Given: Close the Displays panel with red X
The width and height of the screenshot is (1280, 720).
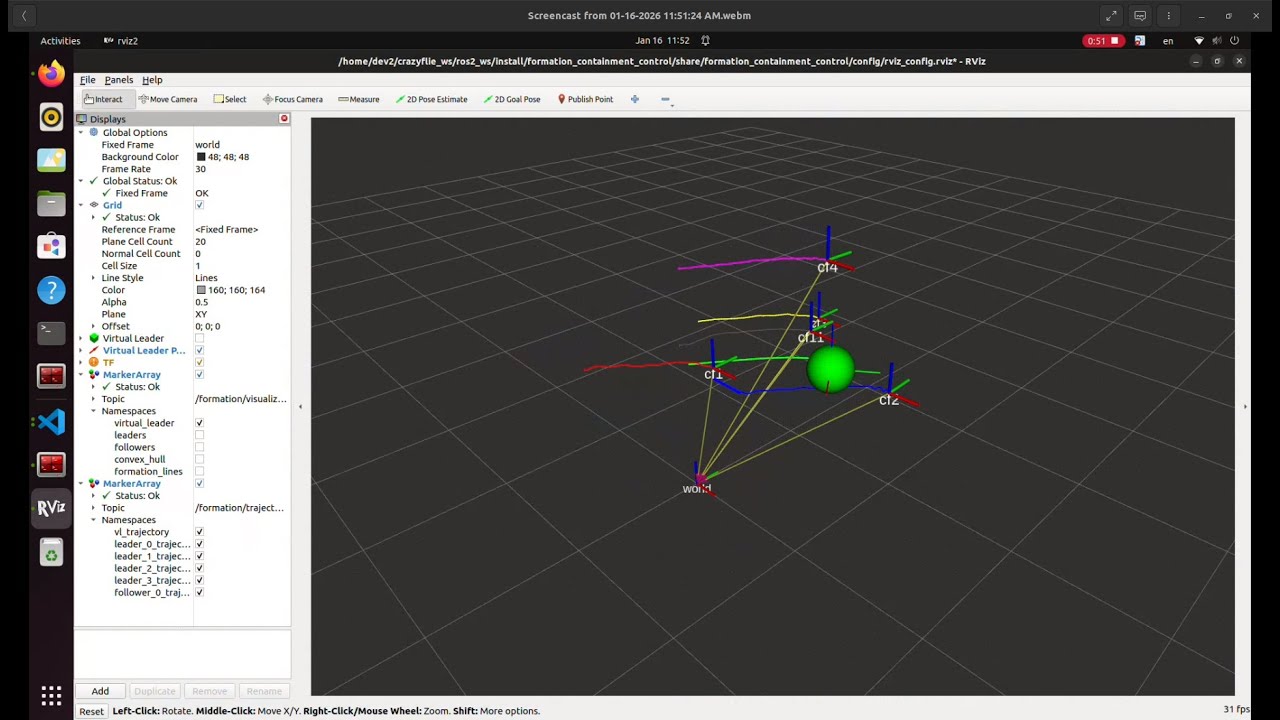Looking at the screenshot, I should (284, 119).
